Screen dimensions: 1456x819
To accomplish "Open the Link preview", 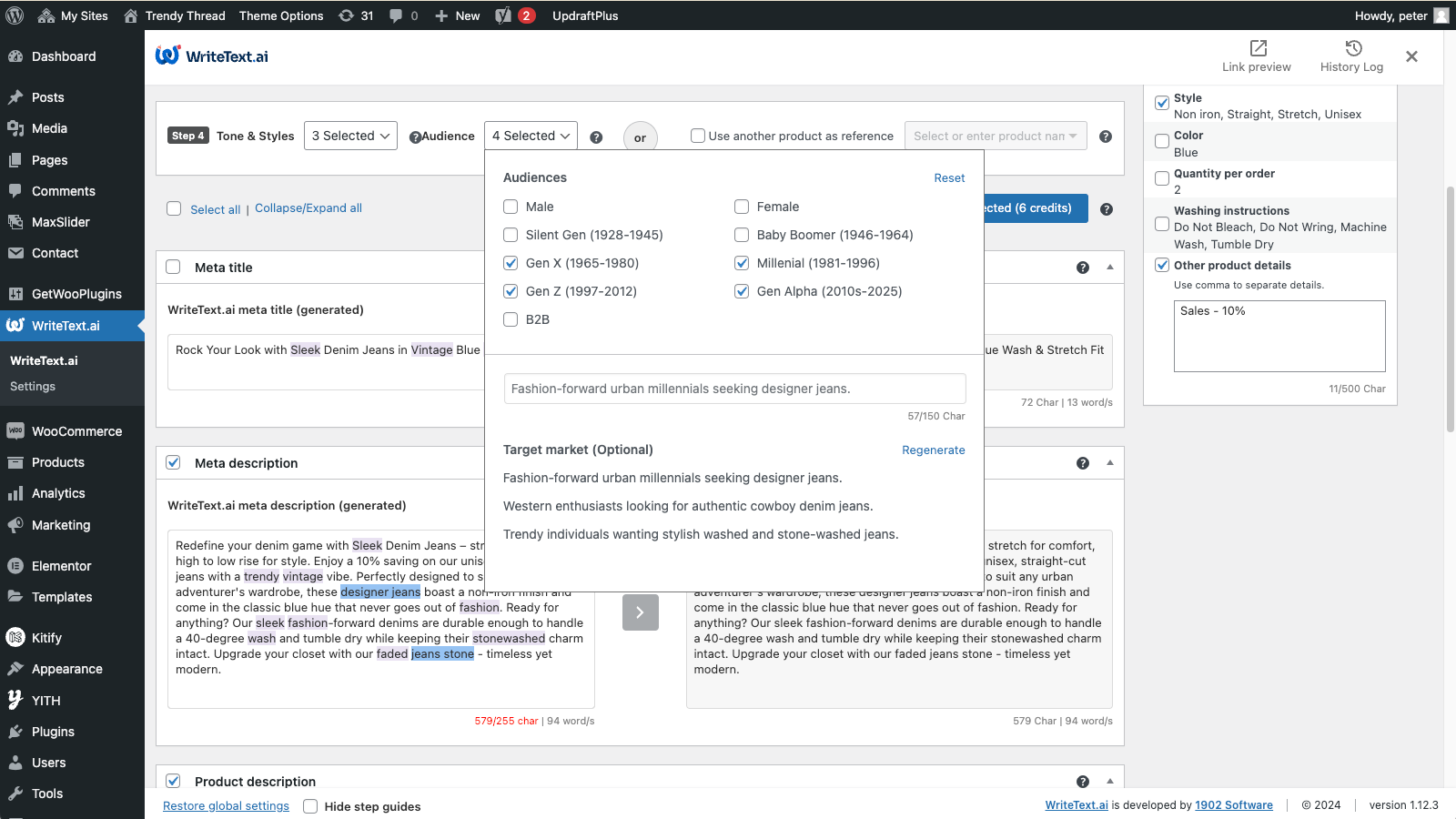I will point(1257,56).
